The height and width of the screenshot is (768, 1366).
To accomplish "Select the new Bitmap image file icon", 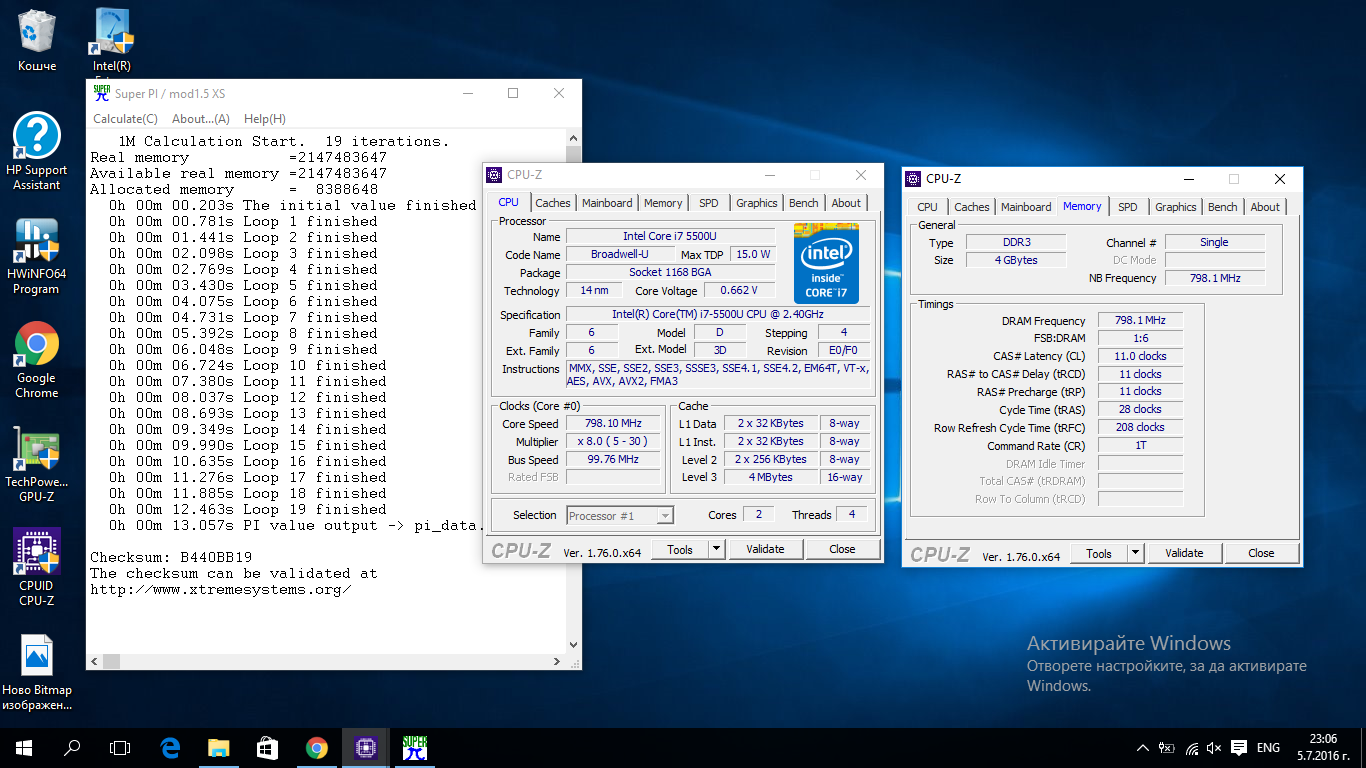I will (37, 672).
